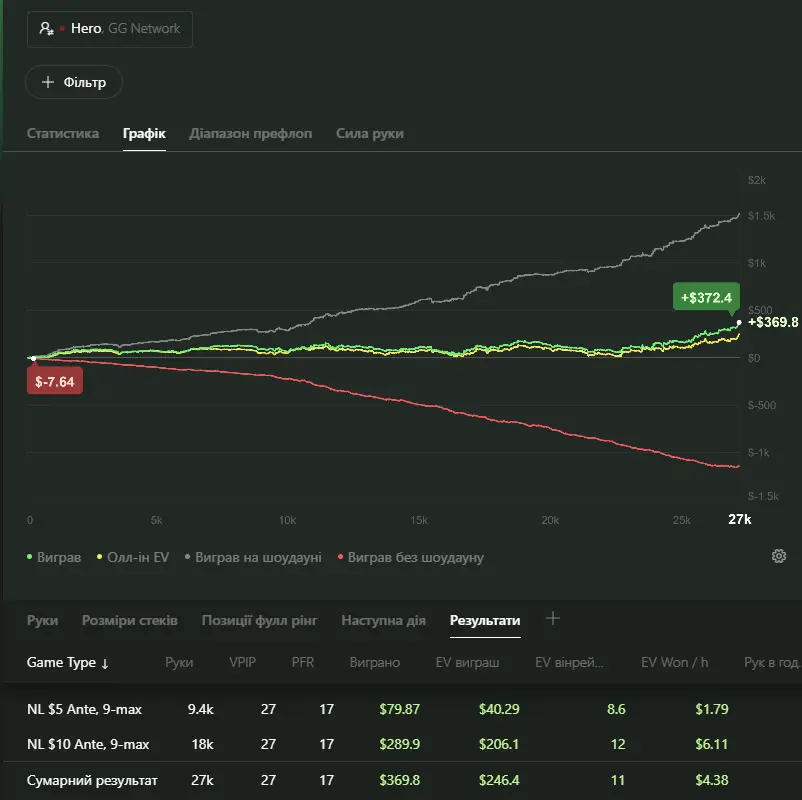This screenshot has height=800, width=802.
Task: Click the player icon next to Hero
Action: point(46,29)
